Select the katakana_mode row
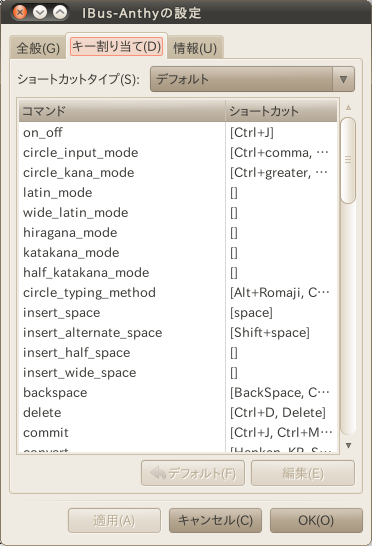Viewport: 372px width, 546px height. pyautogui.click(x=178, y=252)
